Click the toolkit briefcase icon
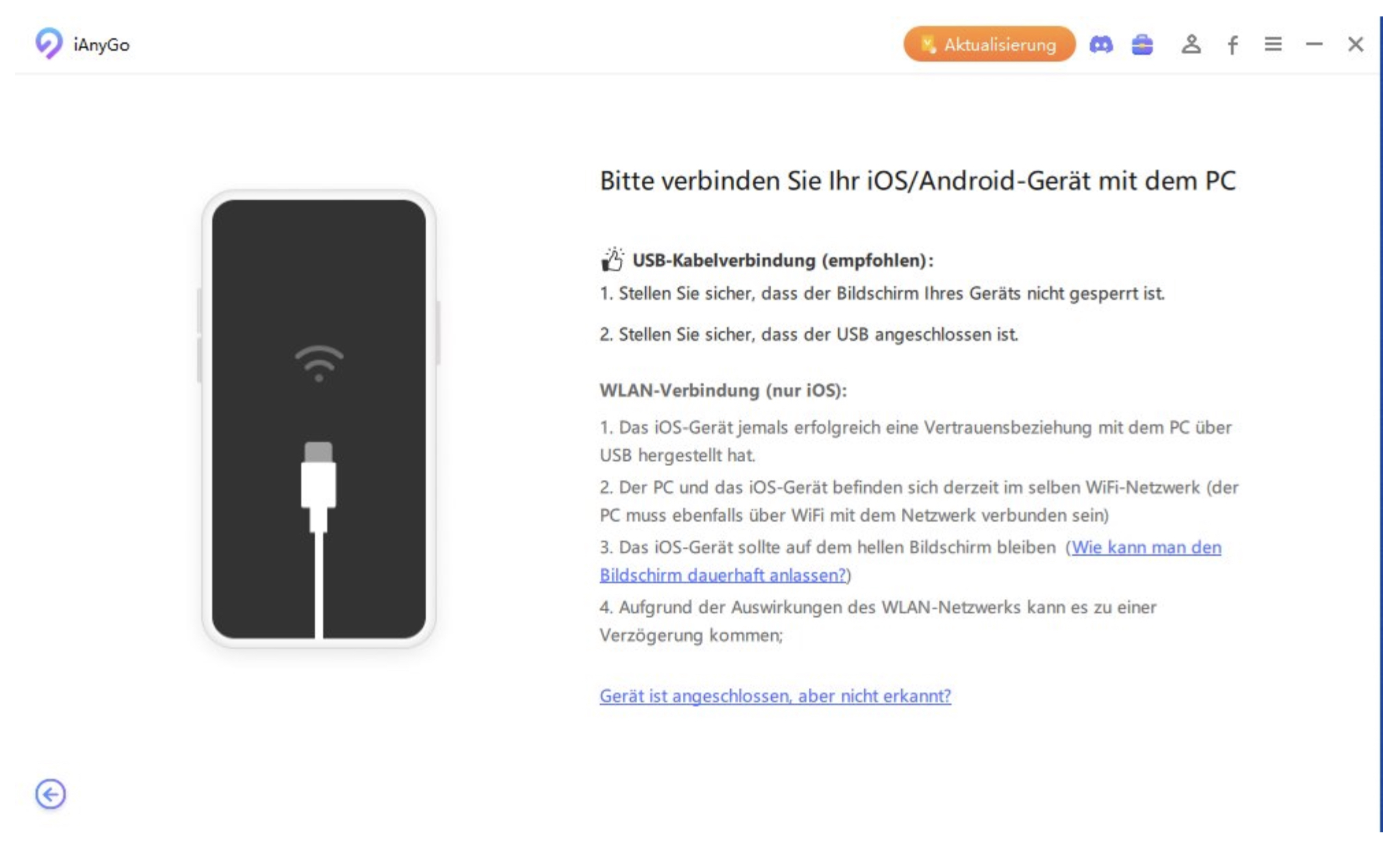The height and width of the screenshot is (846, 1400). tap(1143, 44)
